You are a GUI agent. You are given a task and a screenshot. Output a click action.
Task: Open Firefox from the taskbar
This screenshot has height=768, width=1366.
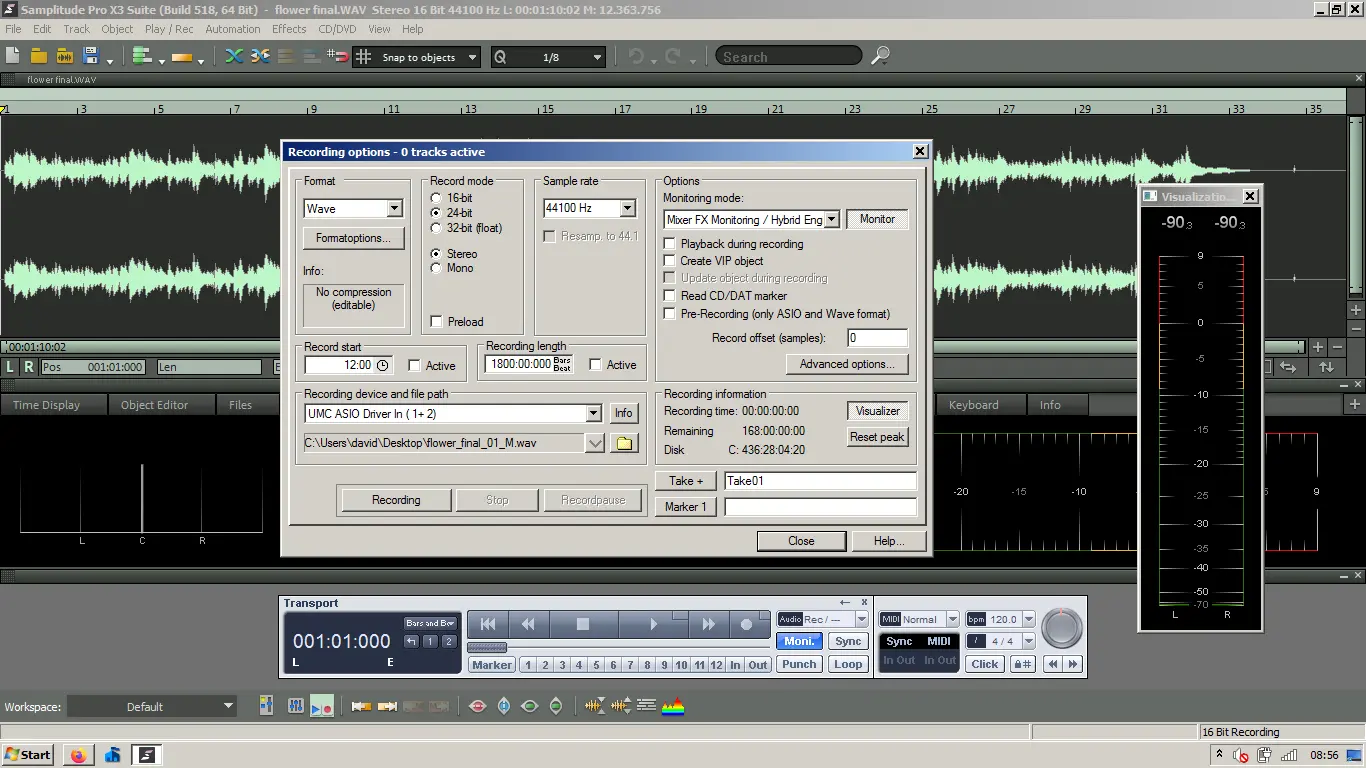(x=79, y=755)
